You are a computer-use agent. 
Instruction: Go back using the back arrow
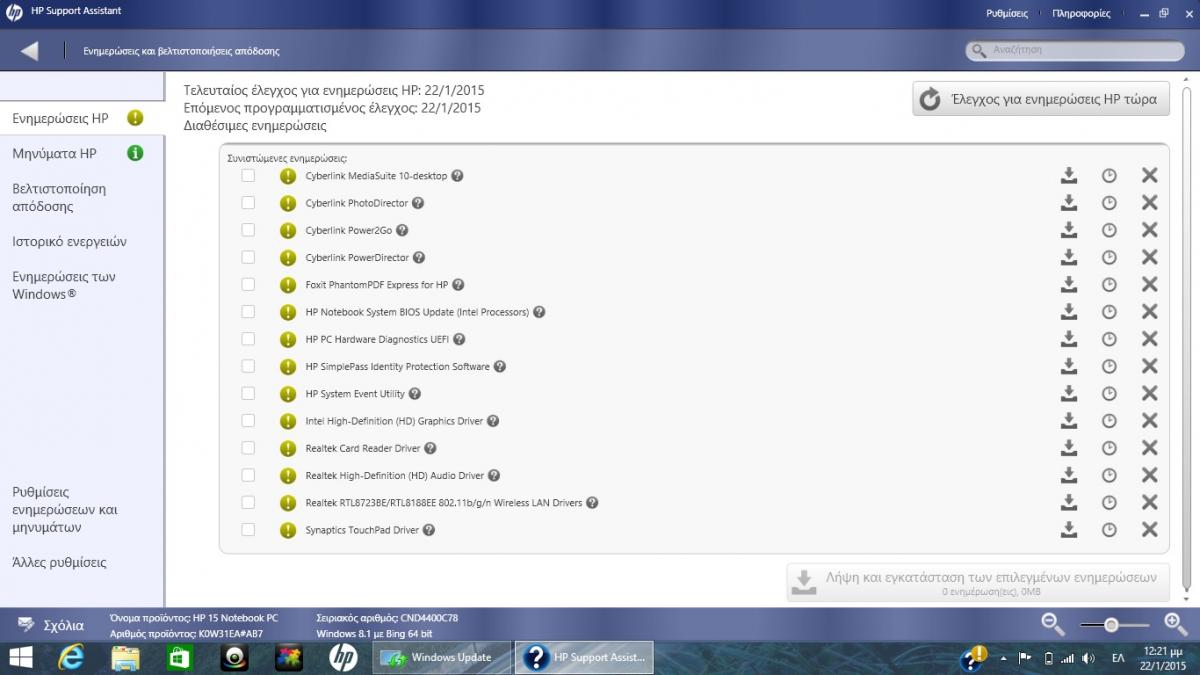(30, 50)
